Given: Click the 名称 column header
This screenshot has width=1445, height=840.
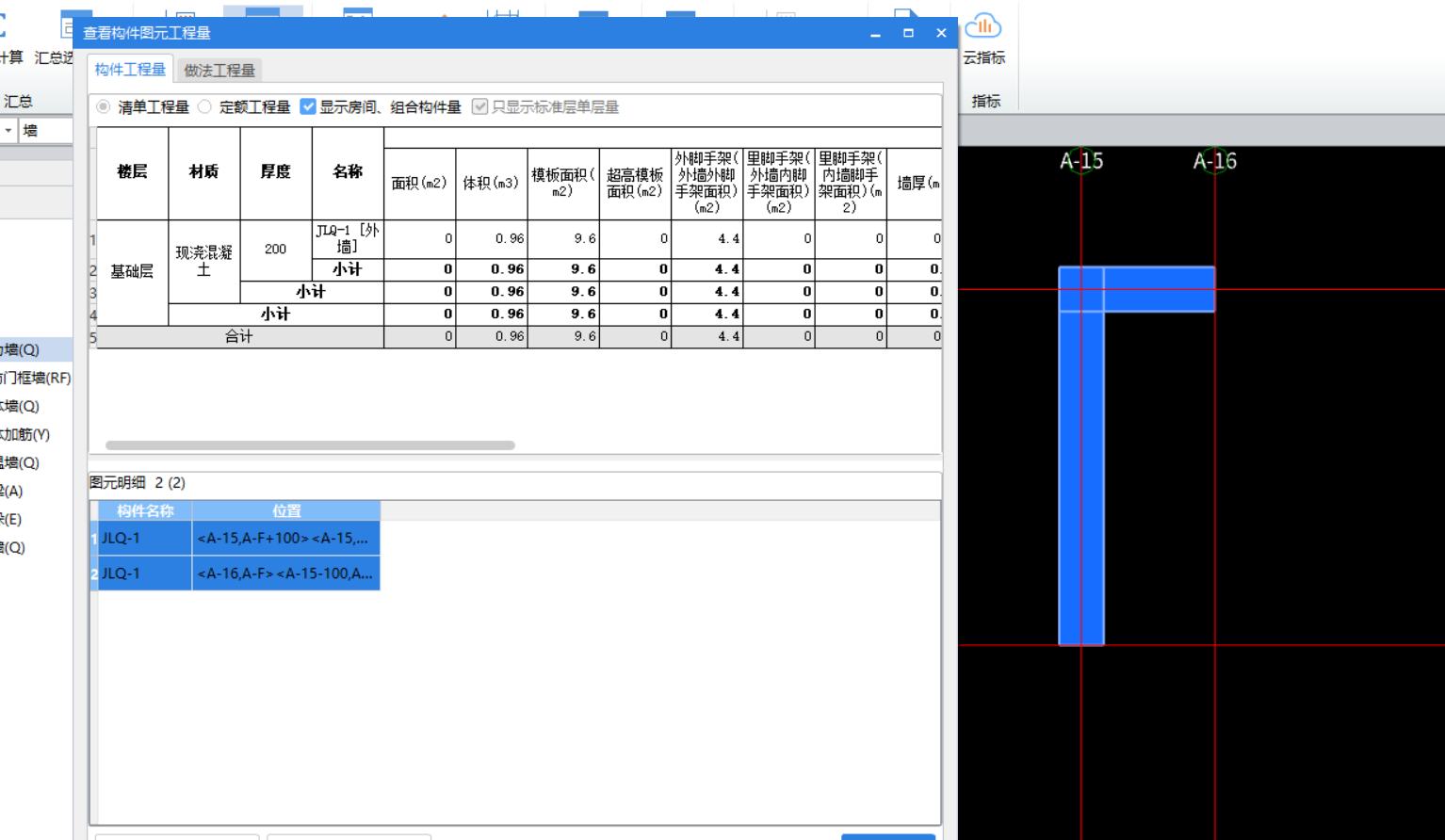Looking at the screenshot, I should tap(348, 172).
